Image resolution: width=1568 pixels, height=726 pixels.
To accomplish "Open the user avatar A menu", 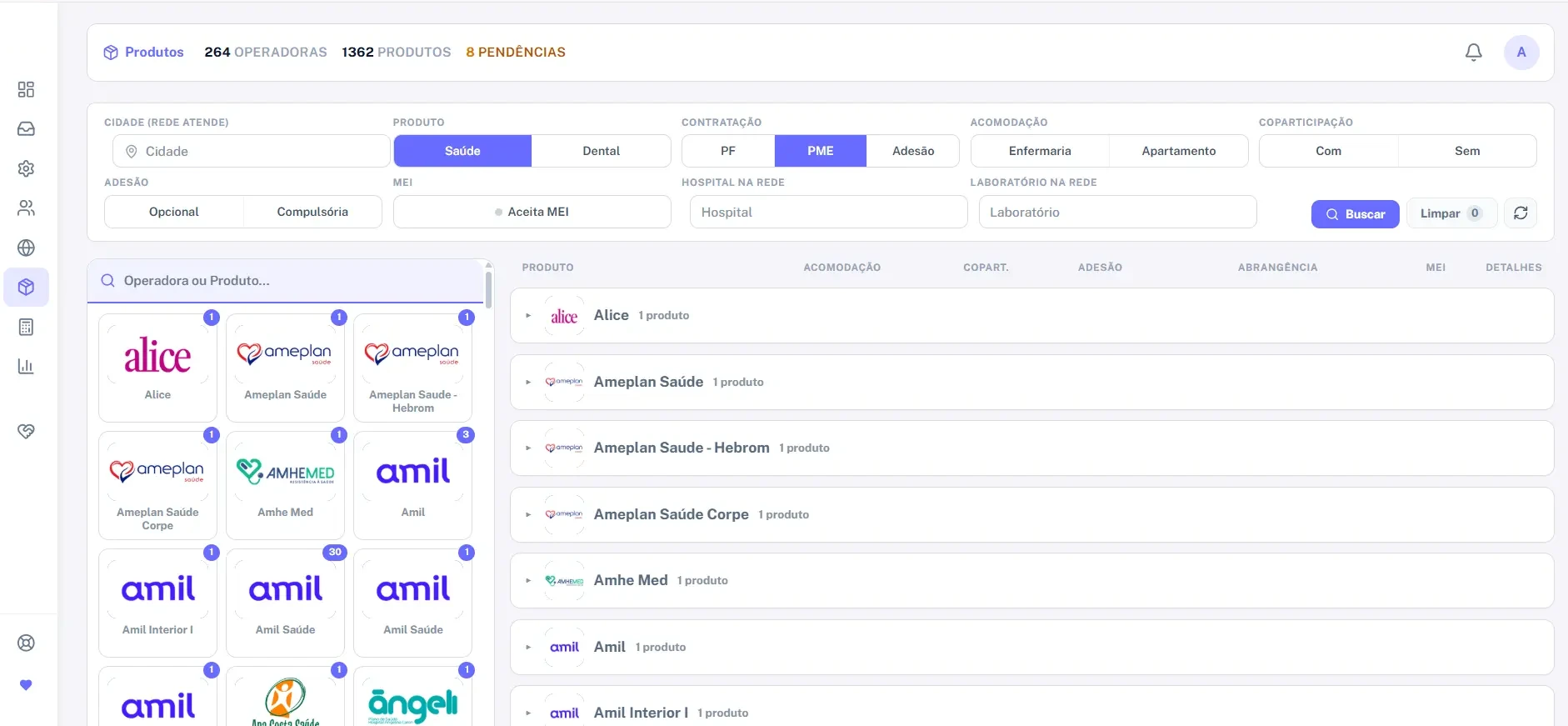I will 1521,53.
